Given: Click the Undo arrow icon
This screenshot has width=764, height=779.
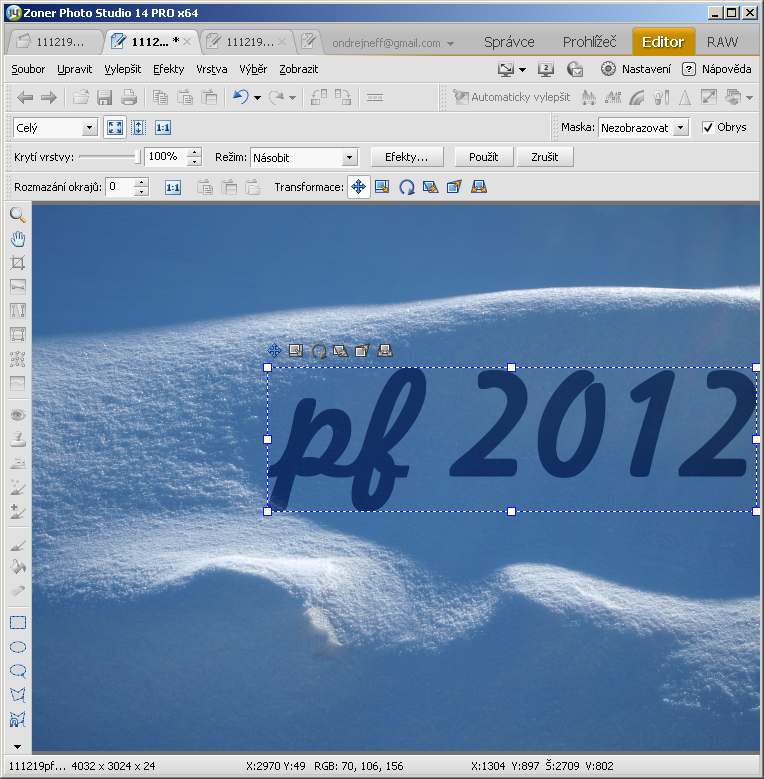Looking at the screenshot, I should pyautogui.click(x=240, y=97).
